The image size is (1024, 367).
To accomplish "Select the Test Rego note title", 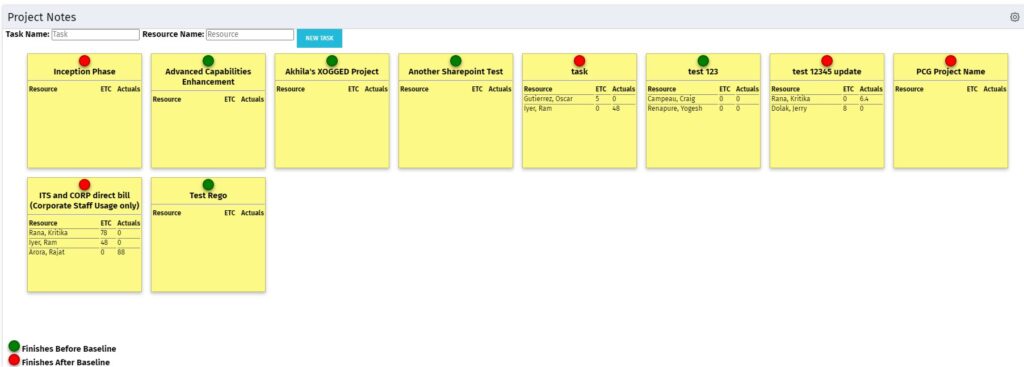I will (x=208, y=196).
